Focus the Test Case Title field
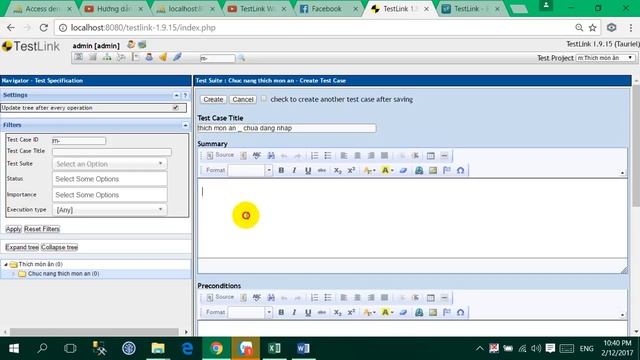The image size is (640, 360). point(287,128)
